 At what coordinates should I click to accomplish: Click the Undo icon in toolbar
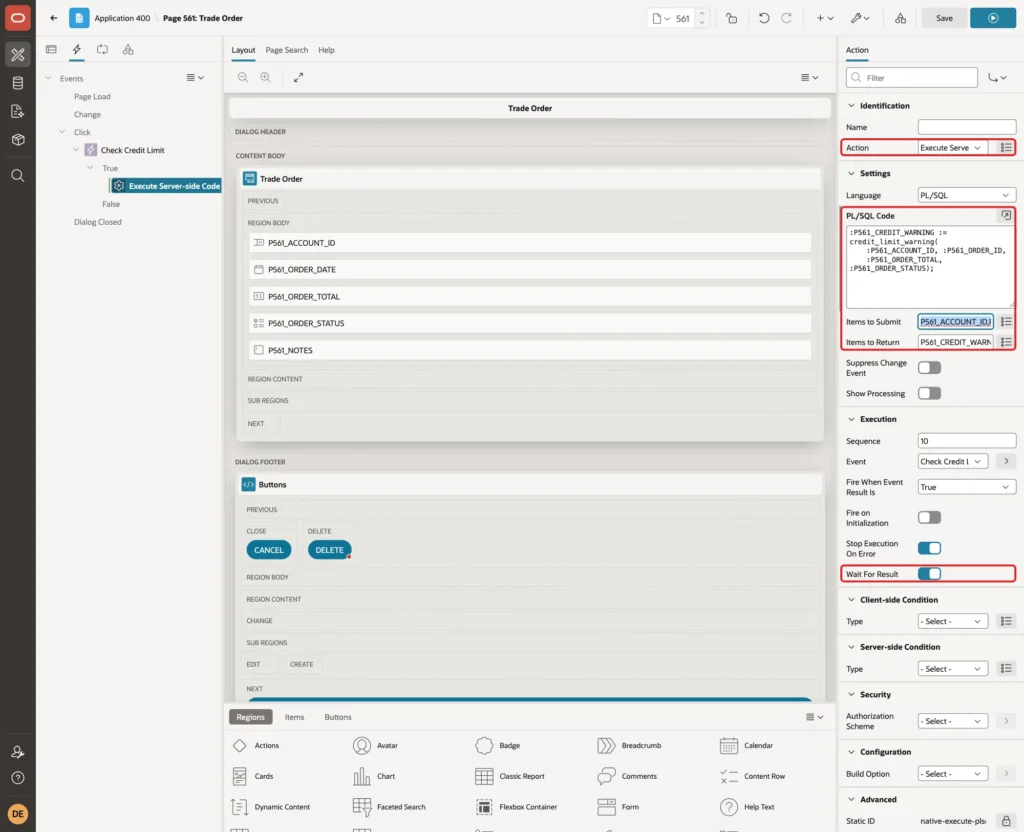(763, 18)
